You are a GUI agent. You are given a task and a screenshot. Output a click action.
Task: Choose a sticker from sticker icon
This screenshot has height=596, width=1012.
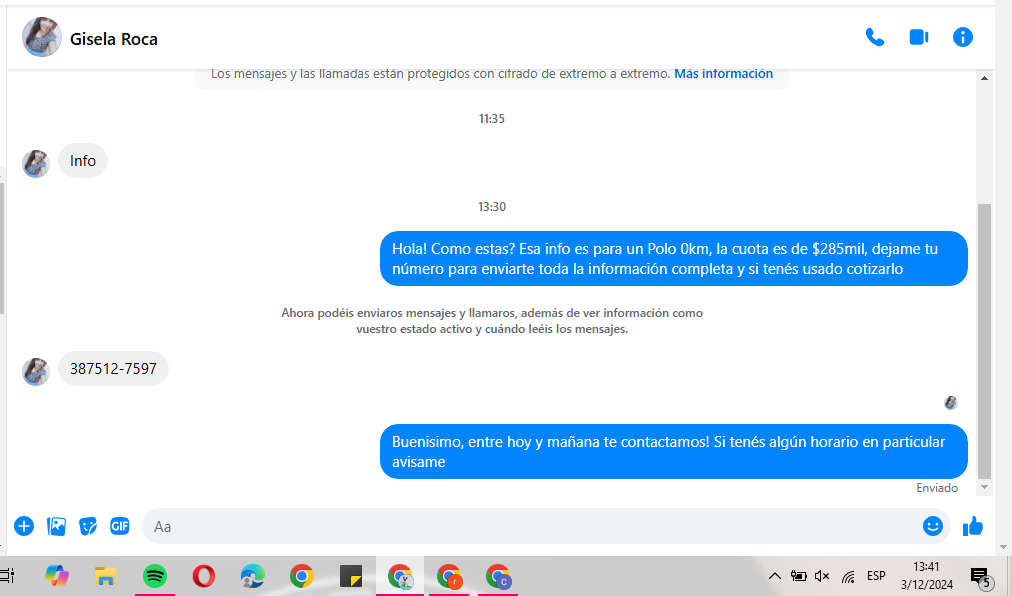click(x=88, y=526)
